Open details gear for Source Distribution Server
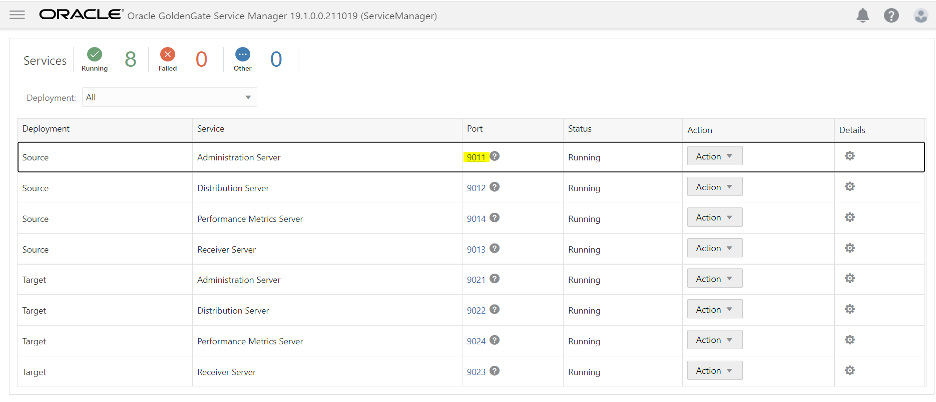 (x=850, y=186)
